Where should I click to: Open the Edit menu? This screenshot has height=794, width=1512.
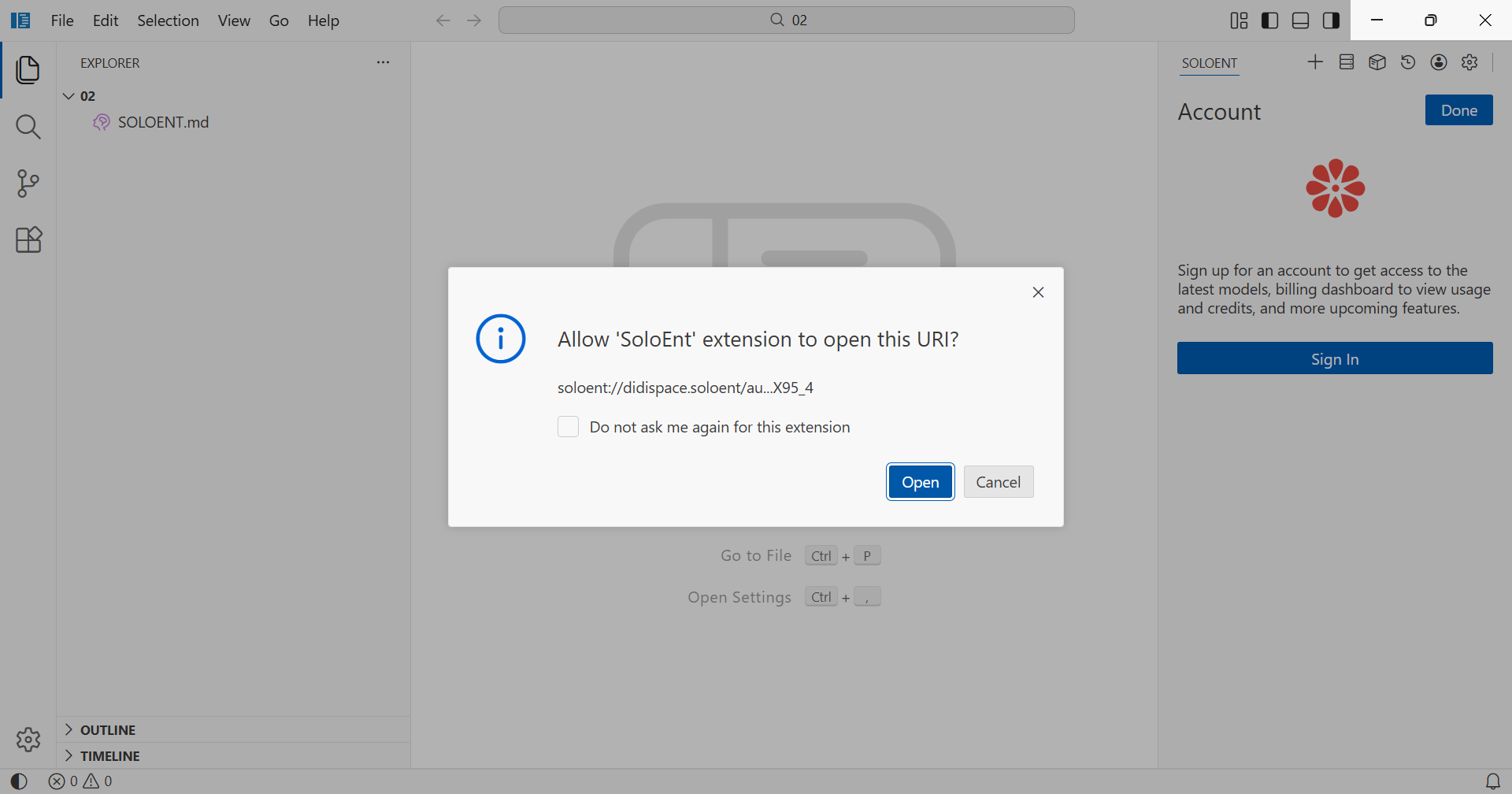(x=106, y=20)
